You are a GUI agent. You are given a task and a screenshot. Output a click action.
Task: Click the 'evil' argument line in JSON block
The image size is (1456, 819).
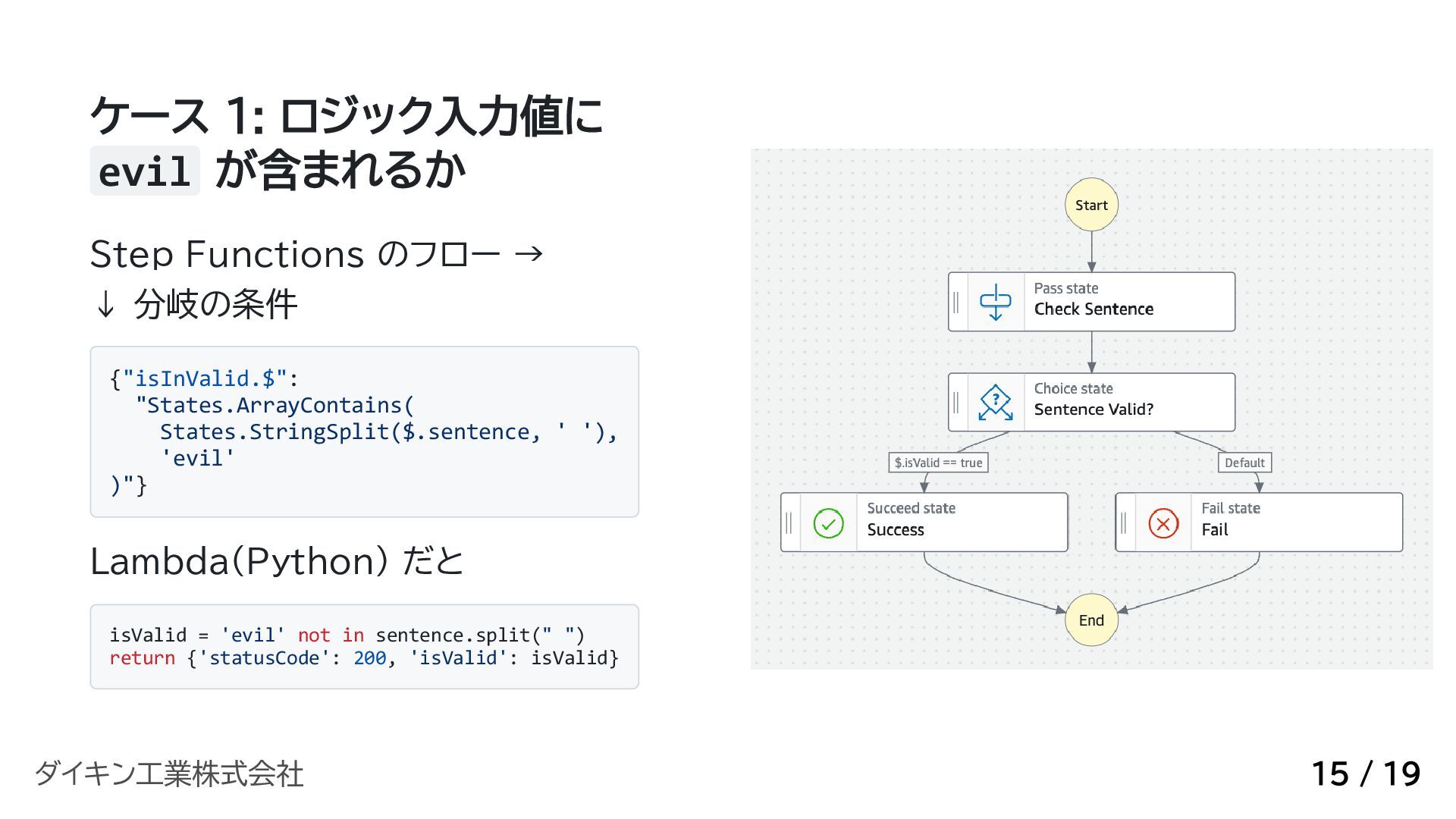198,459
